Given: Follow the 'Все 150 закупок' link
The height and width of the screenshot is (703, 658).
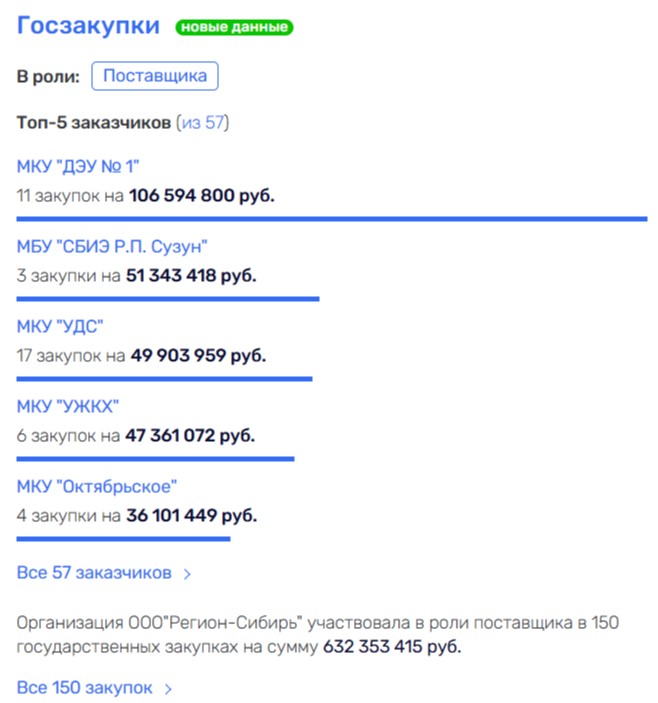Looking at the screenshot, I should (x=84, y=687).
